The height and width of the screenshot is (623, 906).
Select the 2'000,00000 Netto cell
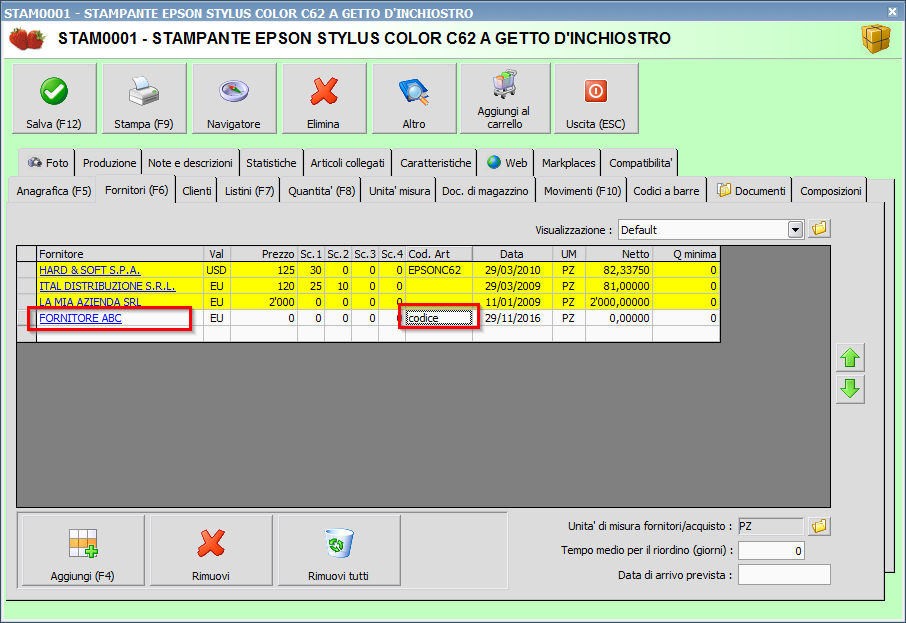click(619, 302)
